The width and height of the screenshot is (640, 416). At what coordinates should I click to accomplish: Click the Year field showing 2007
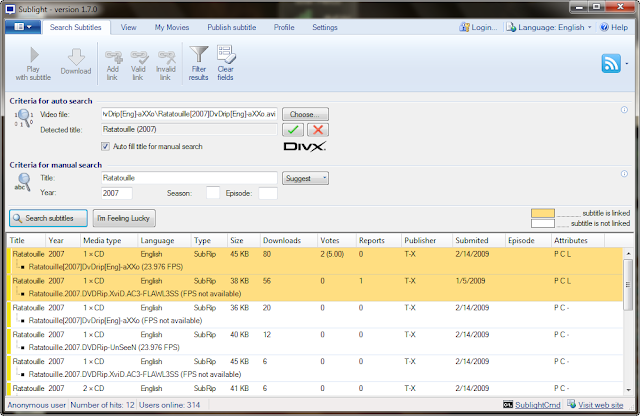(x=117, y=193)
